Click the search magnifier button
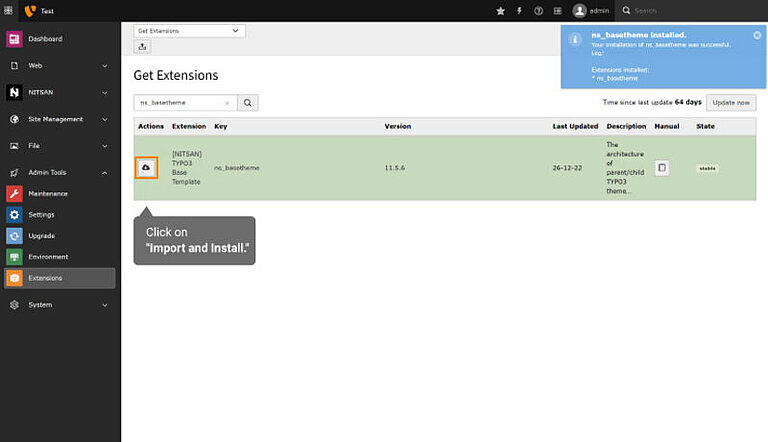 [248, 102]
